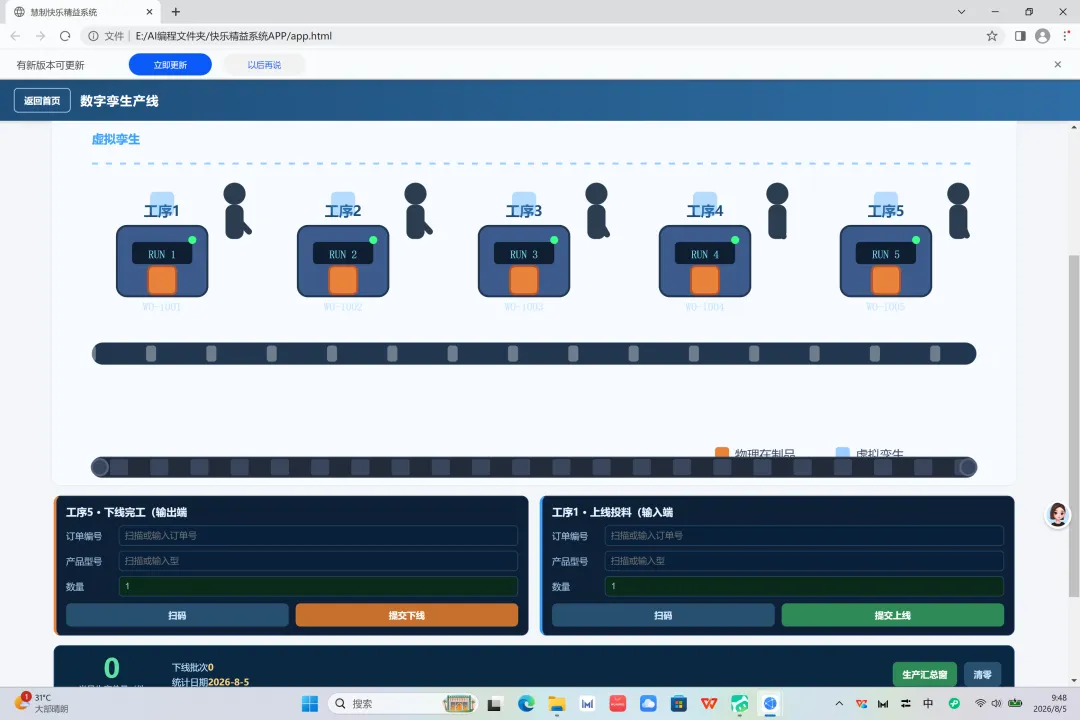
Task: Click 扫码 button in 工序1 上线投料 panel
Action: pos(663,615)
